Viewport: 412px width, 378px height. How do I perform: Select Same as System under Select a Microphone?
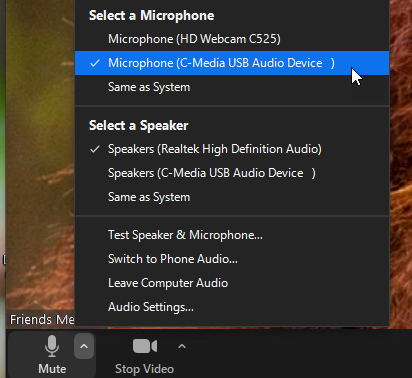point(232,87)
